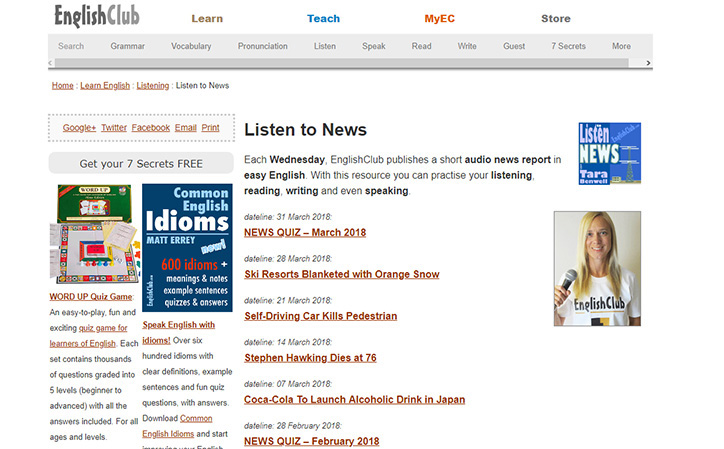This screenshot has width=724, height=449.
Task: Open the Learn English breadcrumb link
Action: (105, 85)
